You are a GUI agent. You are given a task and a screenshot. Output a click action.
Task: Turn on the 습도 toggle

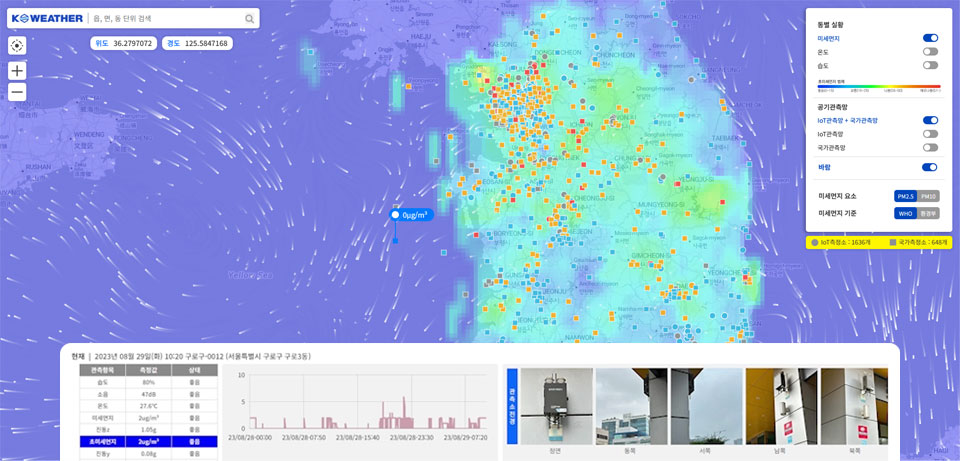pos(930,65)
